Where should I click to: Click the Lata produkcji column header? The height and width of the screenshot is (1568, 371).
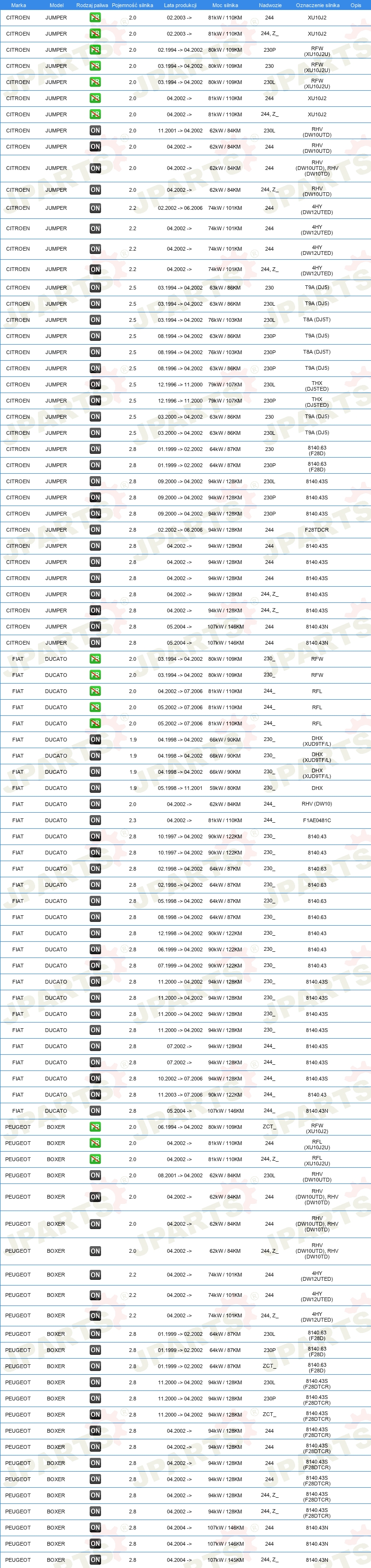coord(180,5)
